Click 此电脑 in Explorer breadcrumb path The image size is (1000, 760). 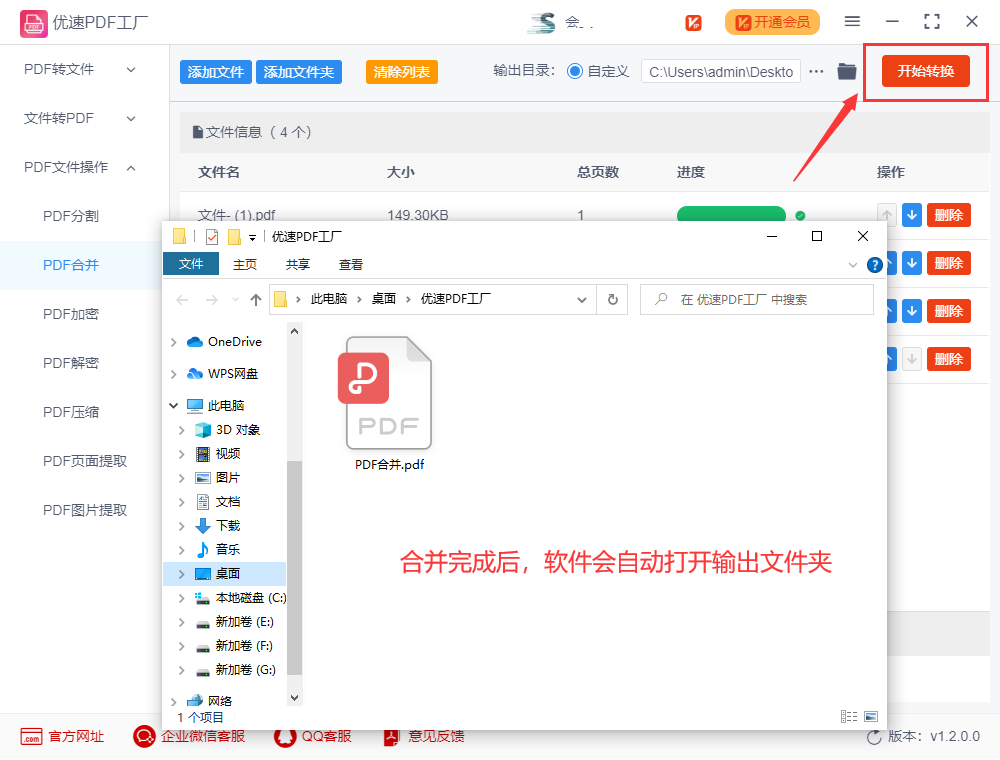328,299
